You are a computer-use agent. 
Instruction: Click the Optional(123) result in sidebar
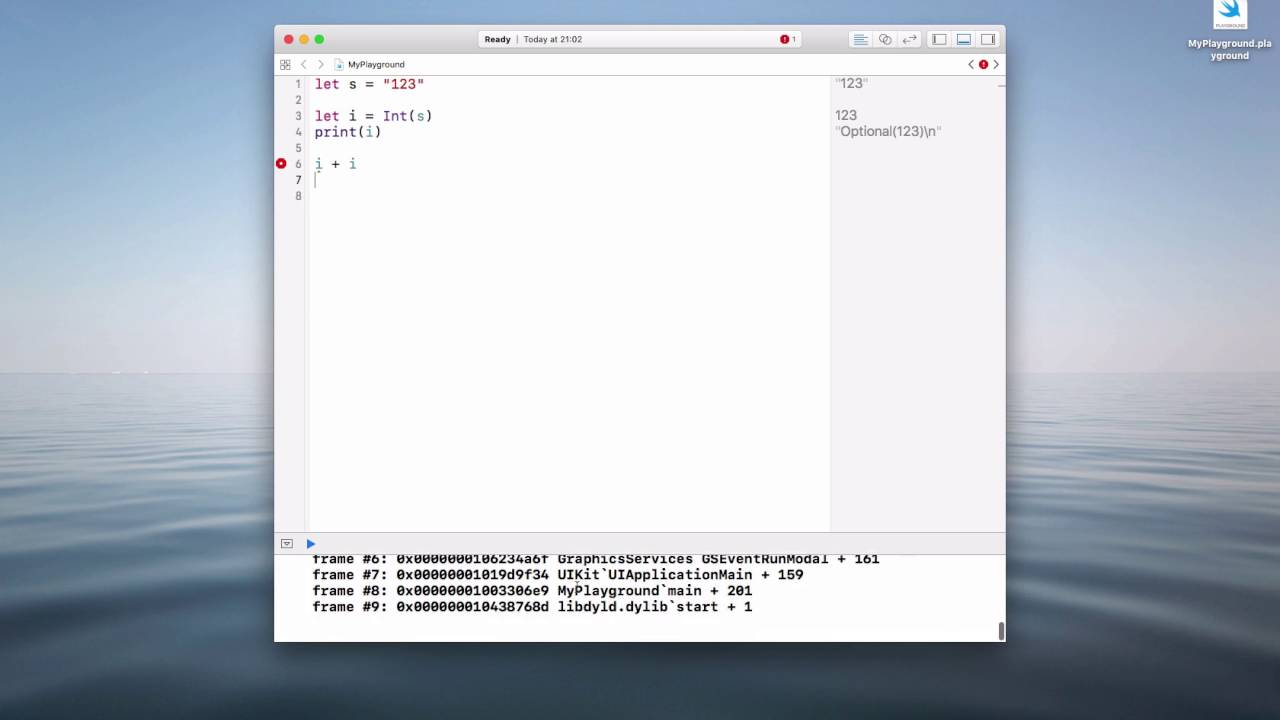click(888, 131)
